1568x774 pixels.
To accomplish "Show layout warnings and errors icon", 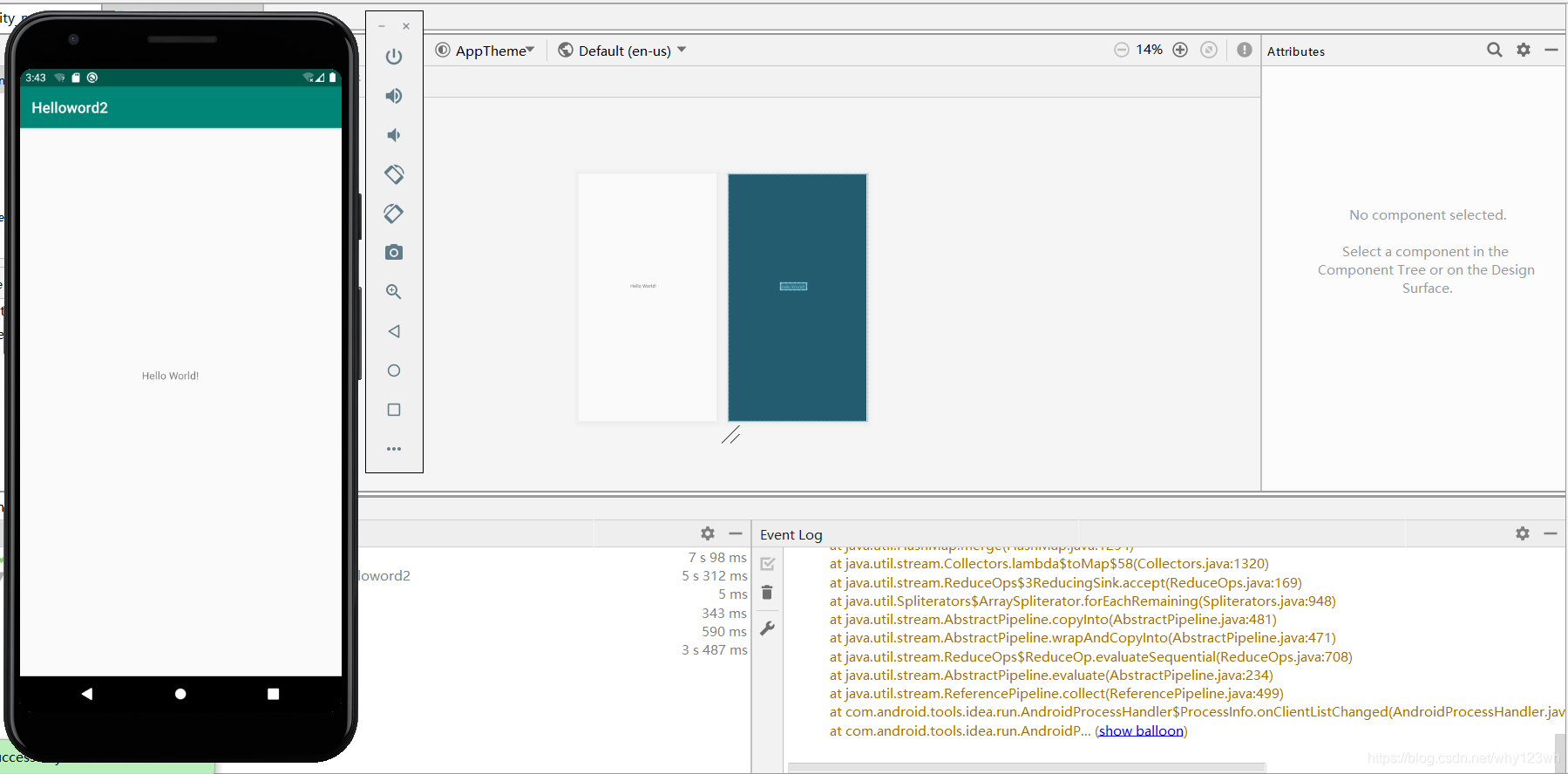I will point(1245,50).
